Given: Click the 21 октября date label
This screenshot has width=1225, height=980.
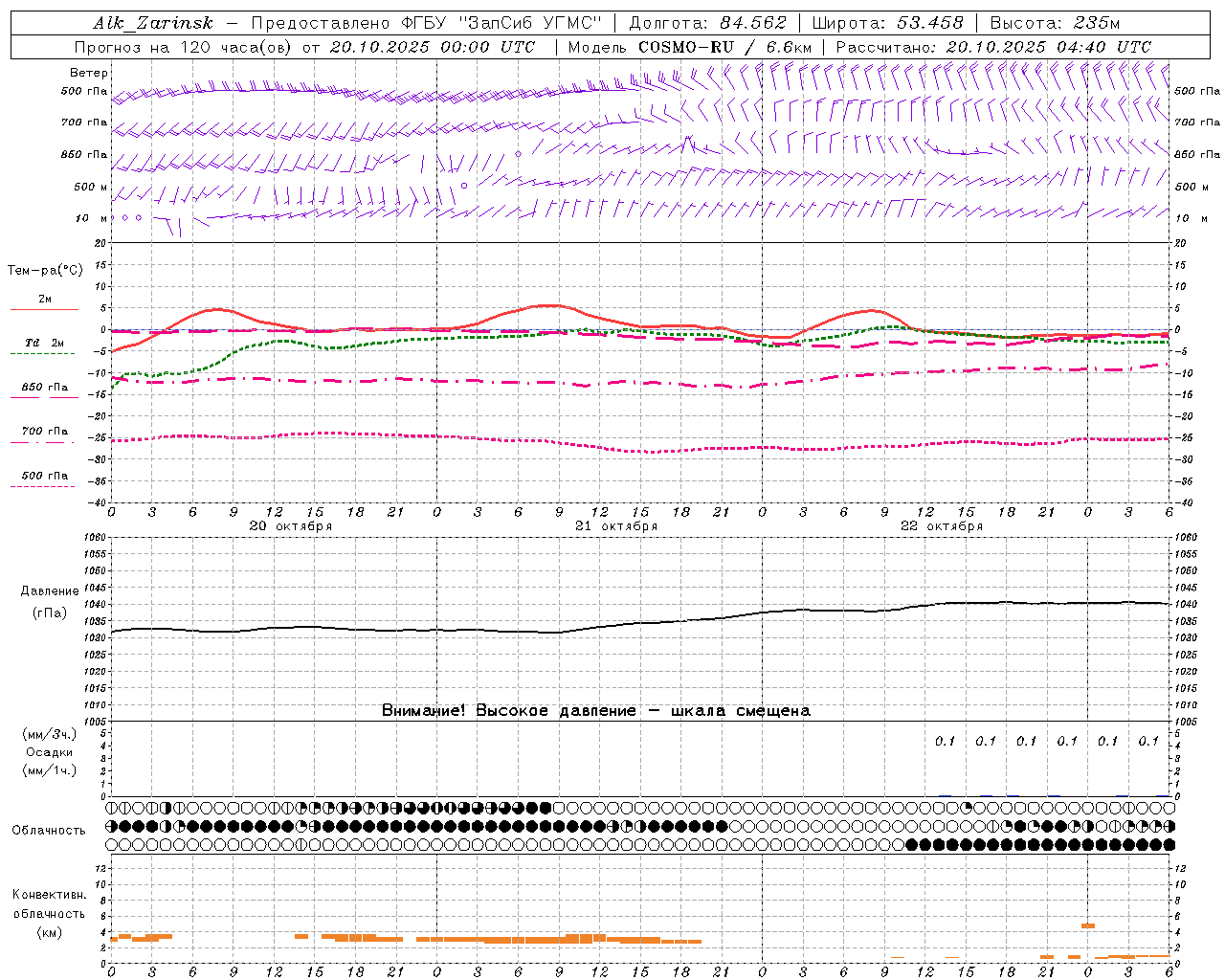Looking at the screenshot, I should tap(616, 526).
